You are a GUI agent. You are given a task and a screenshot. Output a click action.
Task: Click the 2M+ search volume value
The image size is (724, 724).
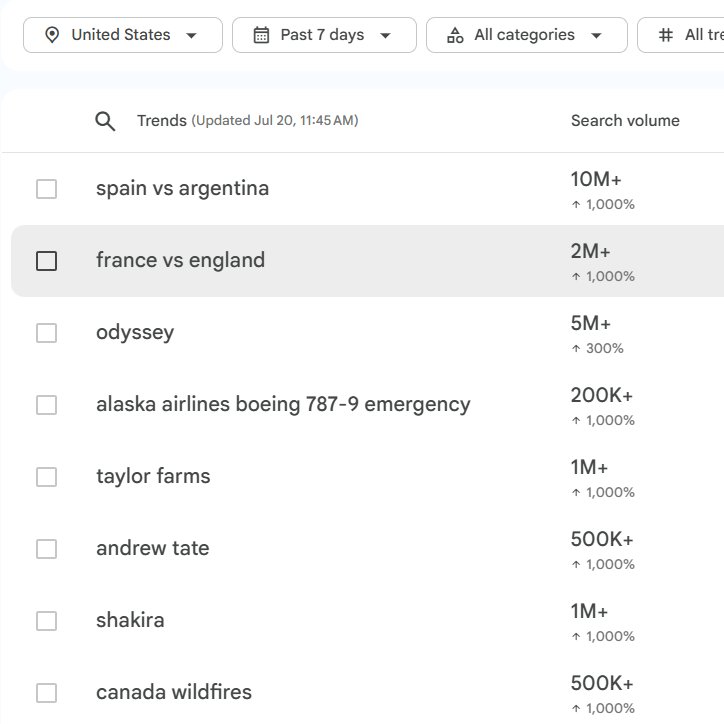591,252
